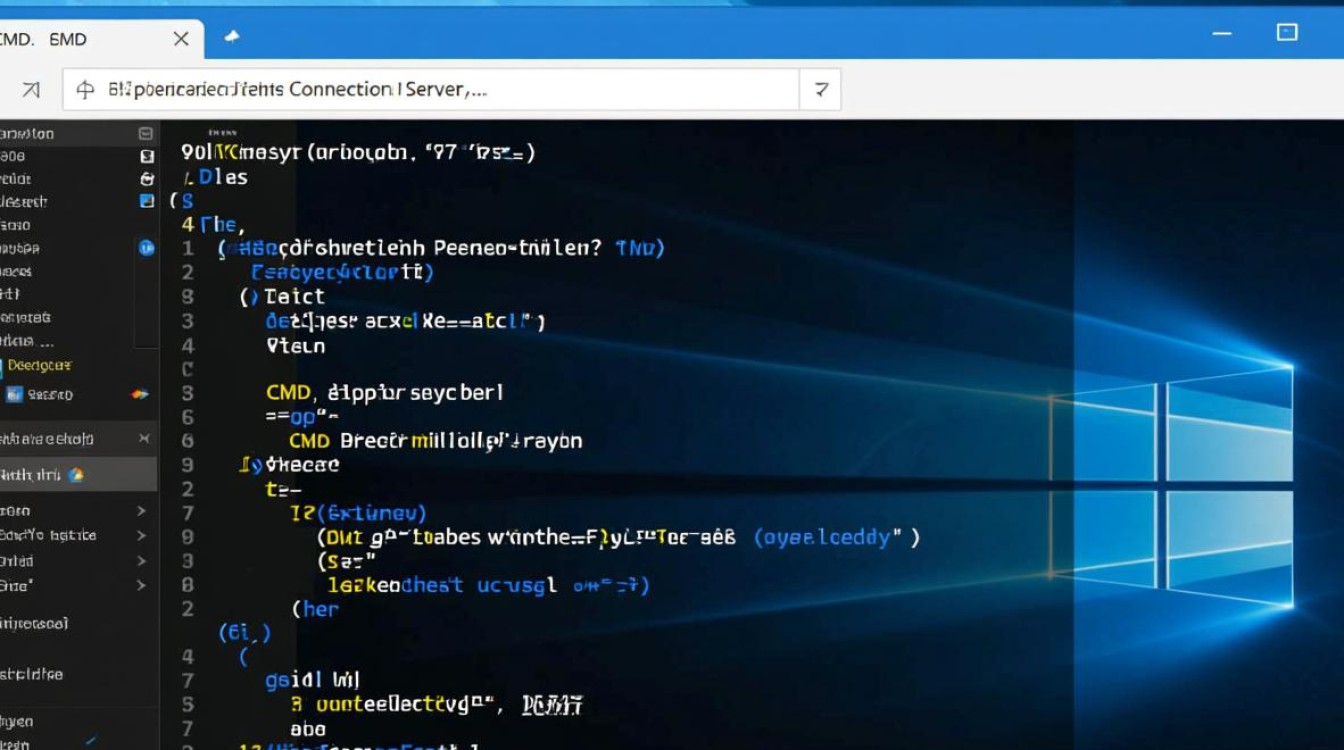This screenshot has height=750, width=1344.
Task: Toggle the second square icon in the sidebar
Action: (147, 156)
